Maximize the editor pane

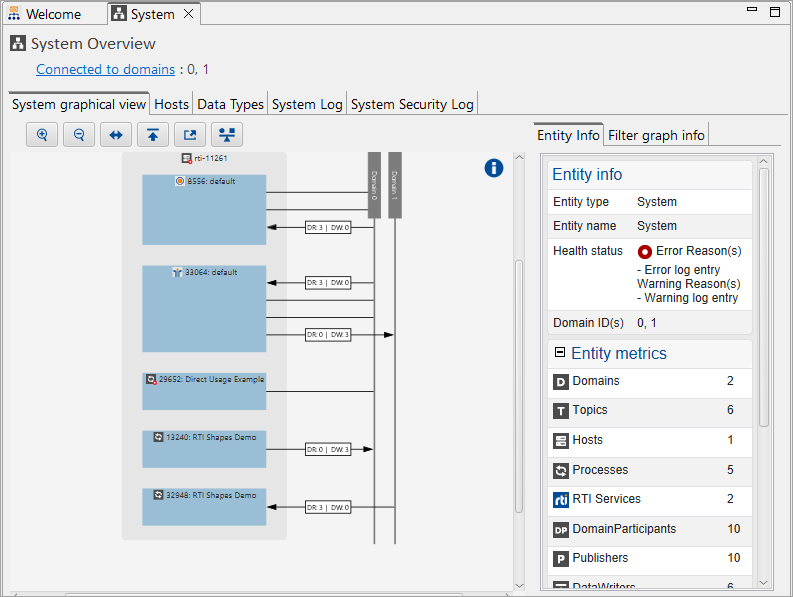coord(775,12)
